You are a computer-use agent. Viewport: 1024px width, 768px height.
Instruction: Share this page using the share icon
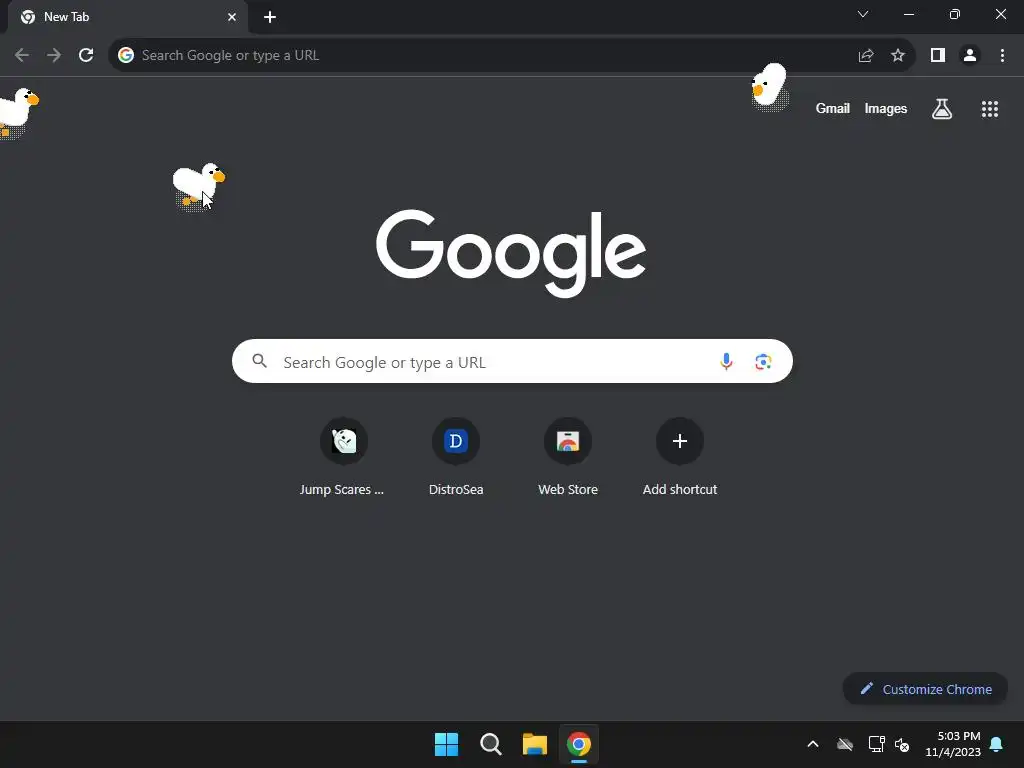tap(866, 56)
